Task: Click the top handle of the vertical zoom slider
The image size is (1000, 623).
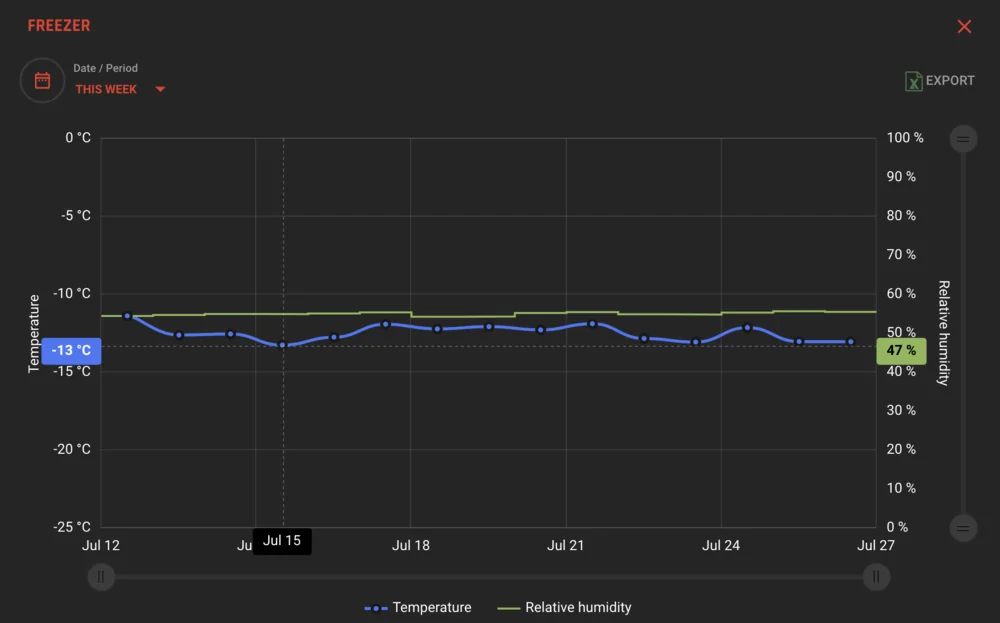Action: click(963, 138)
